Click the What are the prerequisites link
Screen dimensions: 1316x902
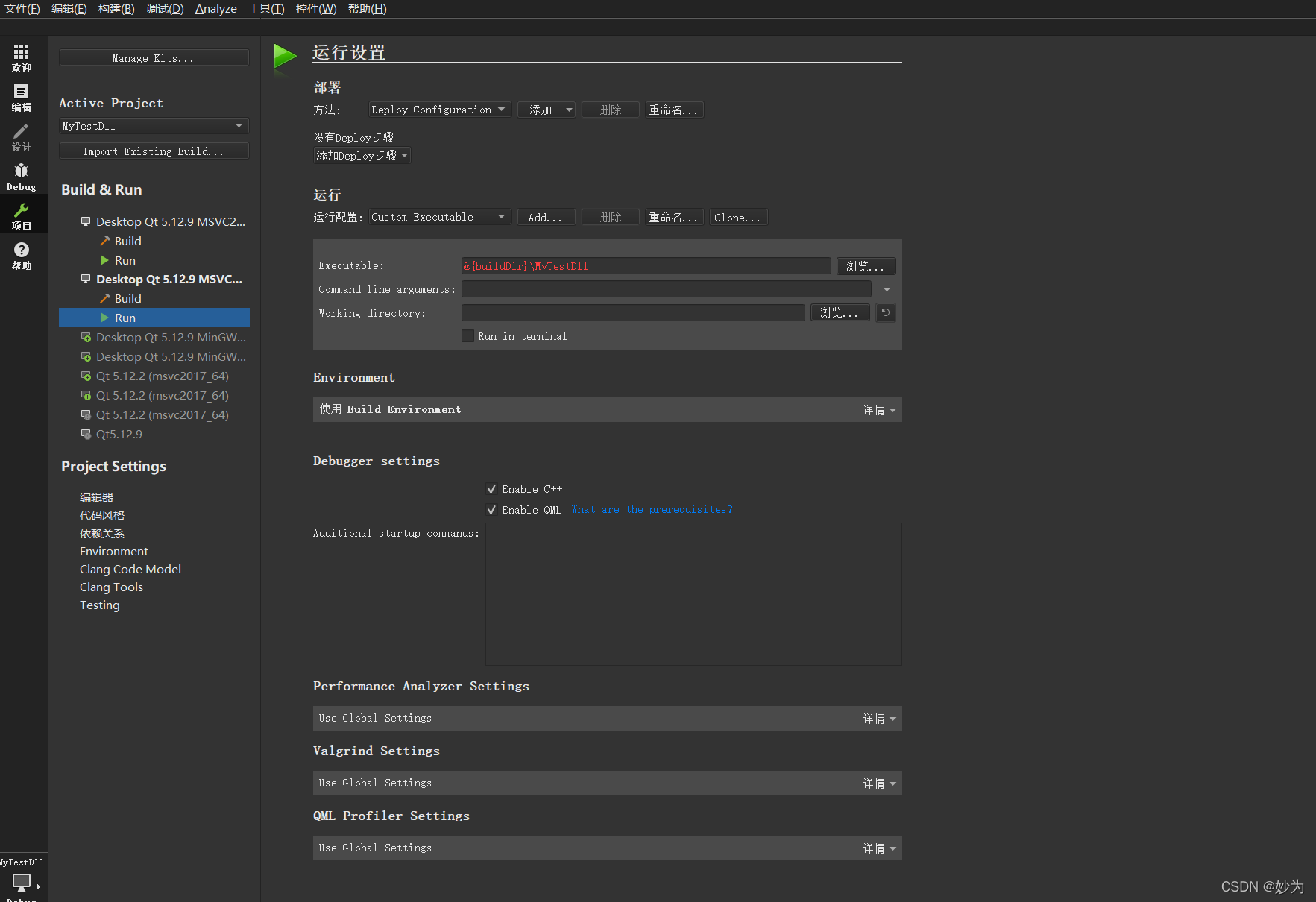coord(652,509)
